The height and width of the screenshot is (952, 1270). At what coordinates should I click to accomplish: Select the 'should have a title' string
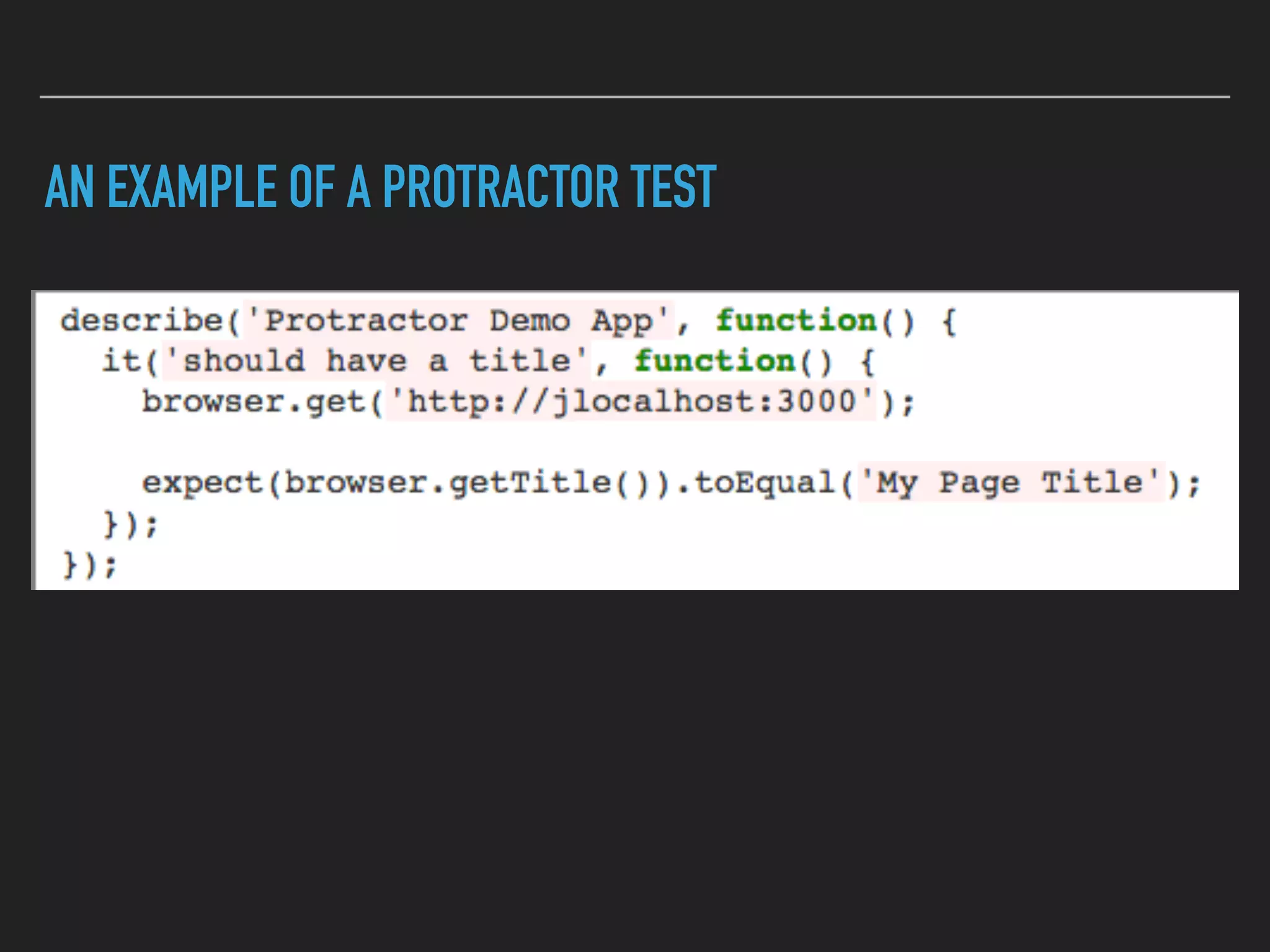click(376, 361)
